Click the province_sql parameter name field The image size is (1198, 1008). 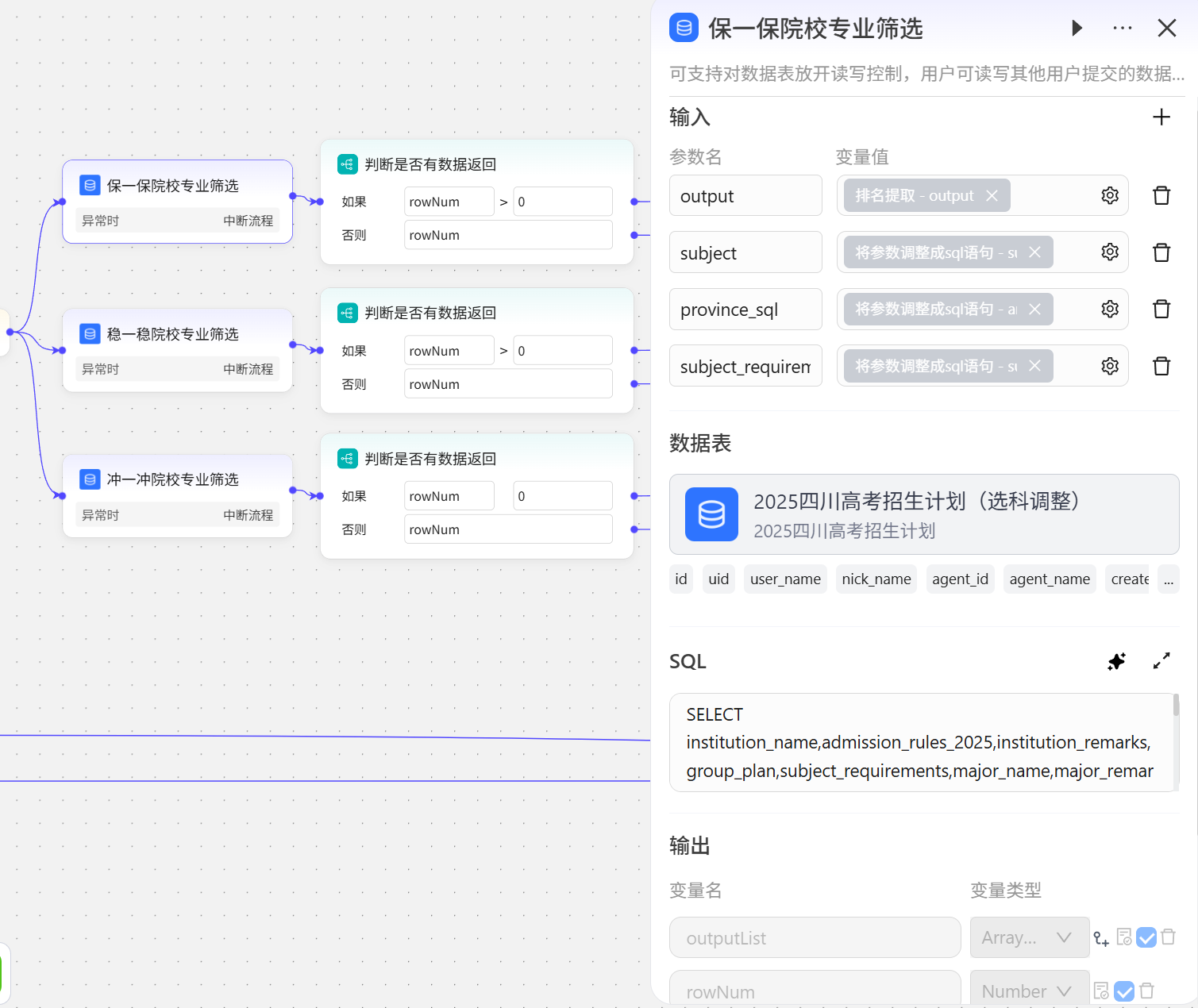[x=745, y=310]
